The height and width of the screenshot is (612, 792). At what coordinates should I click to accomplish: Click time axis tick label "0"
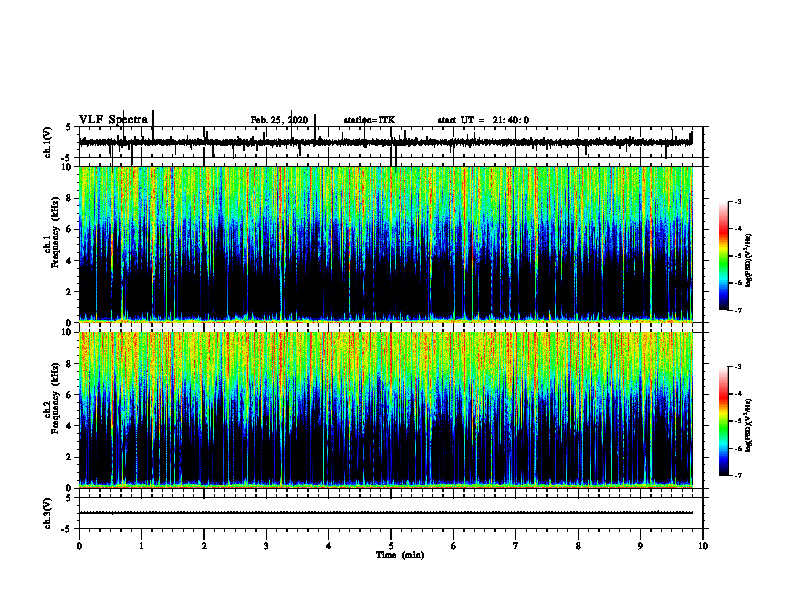pos(79,546)
